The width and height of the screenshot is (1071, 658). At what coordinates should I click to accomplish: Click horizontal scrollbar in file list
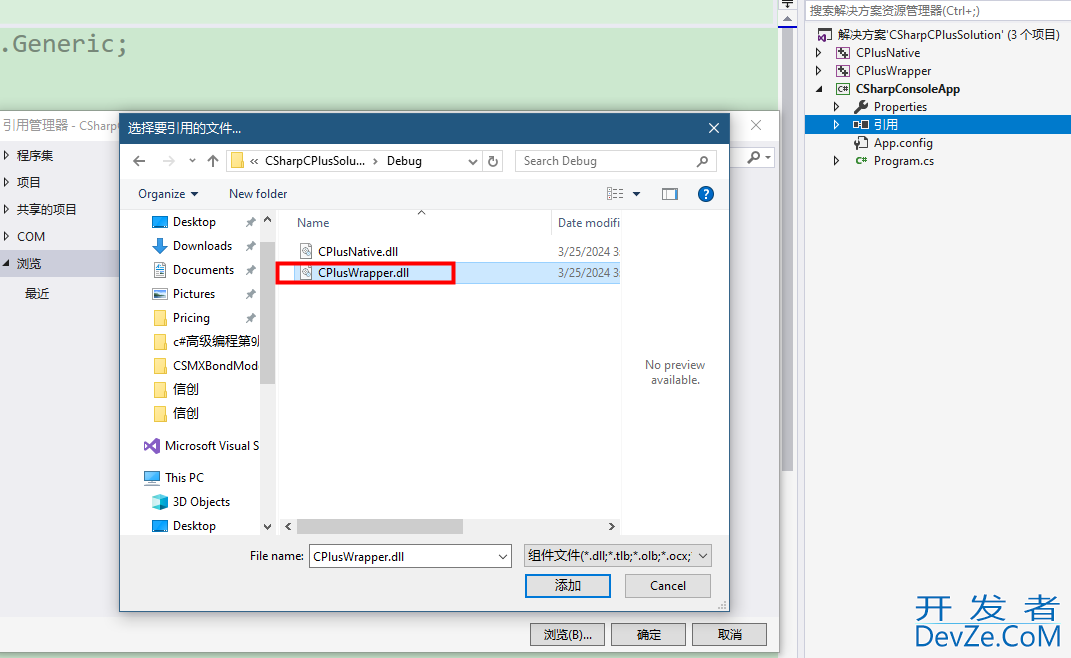pos(380,526)
